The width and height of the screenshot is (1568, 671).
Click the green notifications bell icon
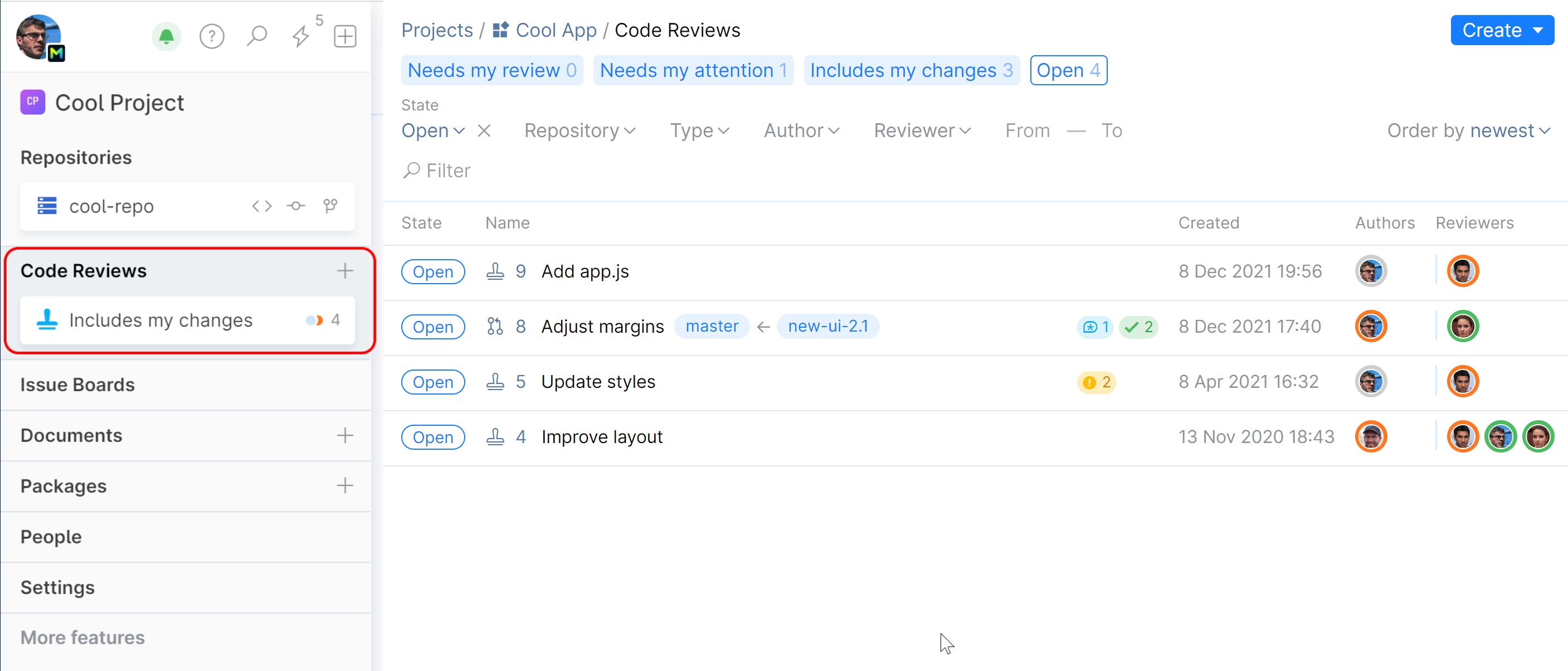[166, 37]
